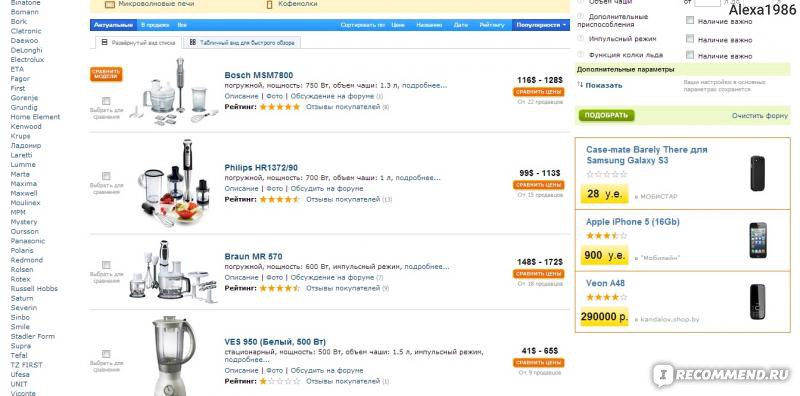This screenshot has width=800, height=396.
Task: Expand Philips HR1372/90 details via подробнее
Action: [418, 178]
